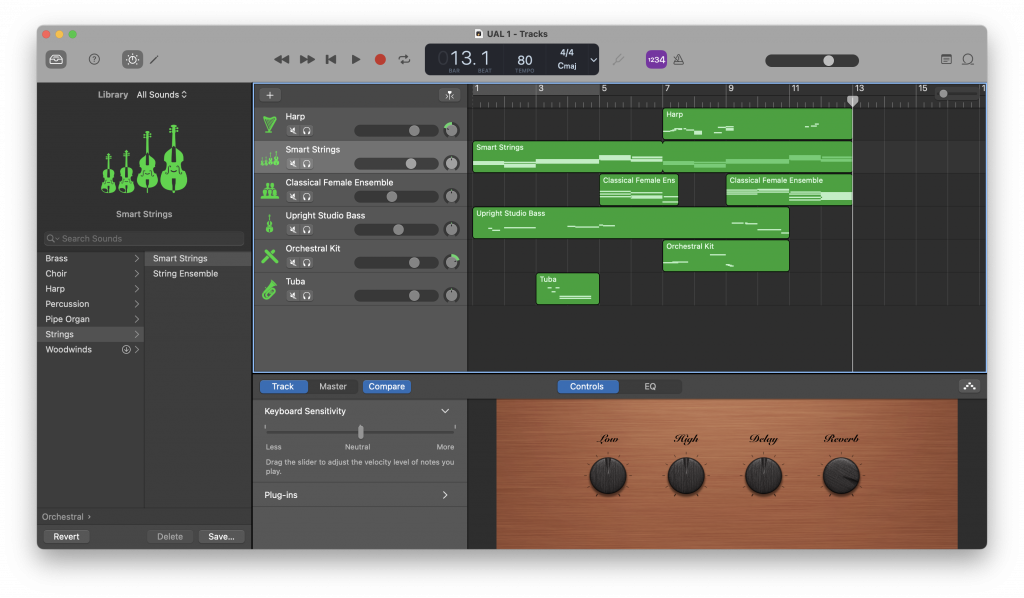Open the Editors pencil button

[x=154, y=59]
